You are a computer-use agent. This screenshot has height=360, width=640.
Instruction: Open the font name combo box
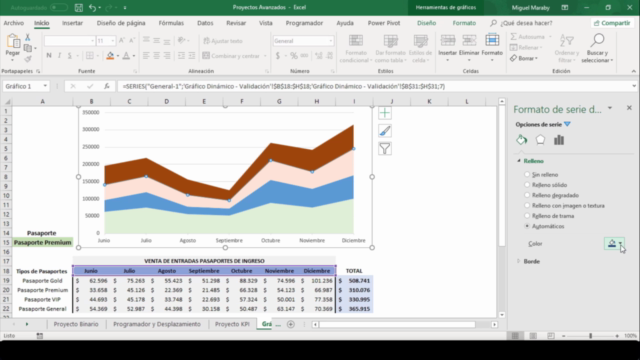69,41
